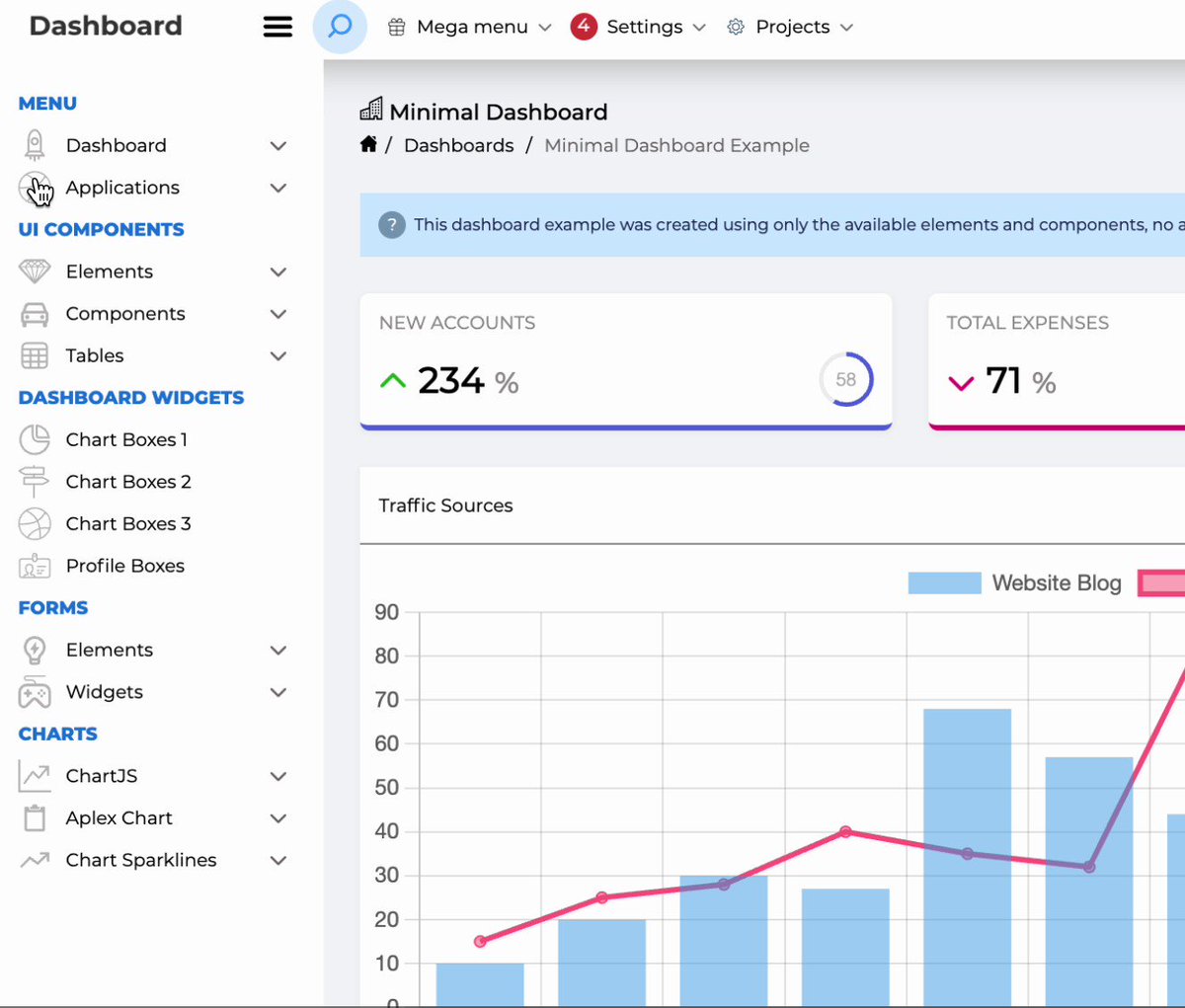Click the pink line data point at 15
Image resolution: width=1185 pixels, height=1008 pixels.
[x=480, y=941]
